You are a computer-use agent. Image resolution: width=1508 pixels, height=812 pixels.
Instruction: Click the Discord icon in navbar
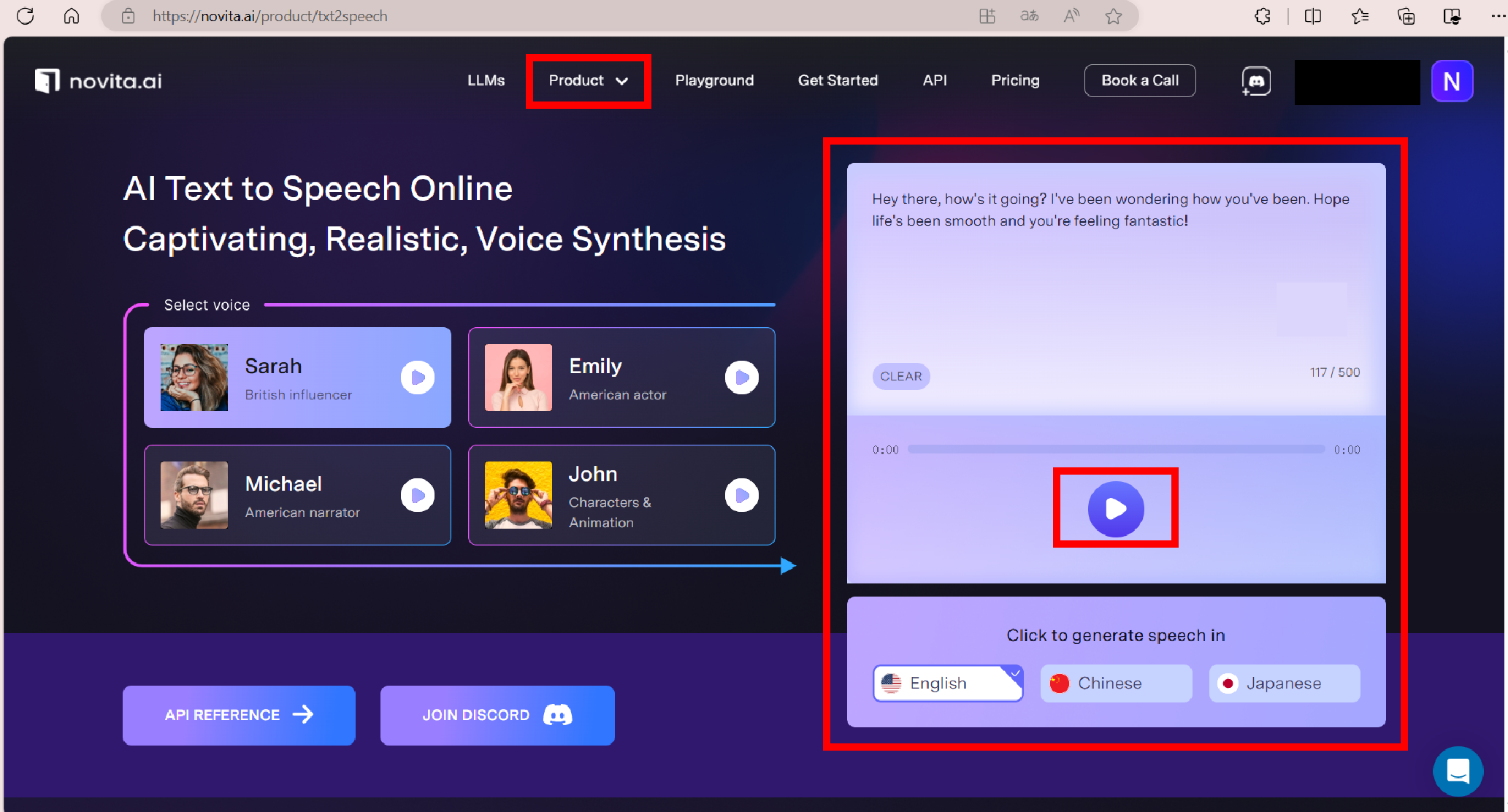pos(1256,81)
